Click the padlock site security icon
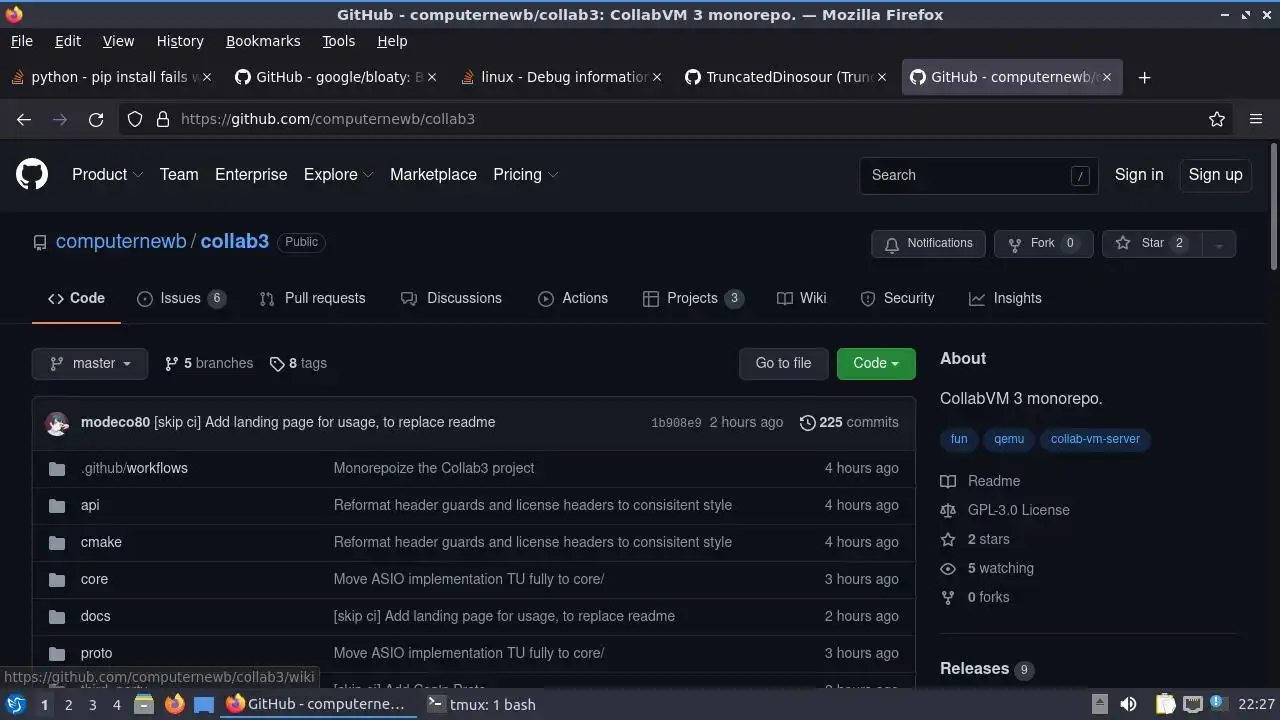Screen dimensions: 1280x720 (163, 119)
